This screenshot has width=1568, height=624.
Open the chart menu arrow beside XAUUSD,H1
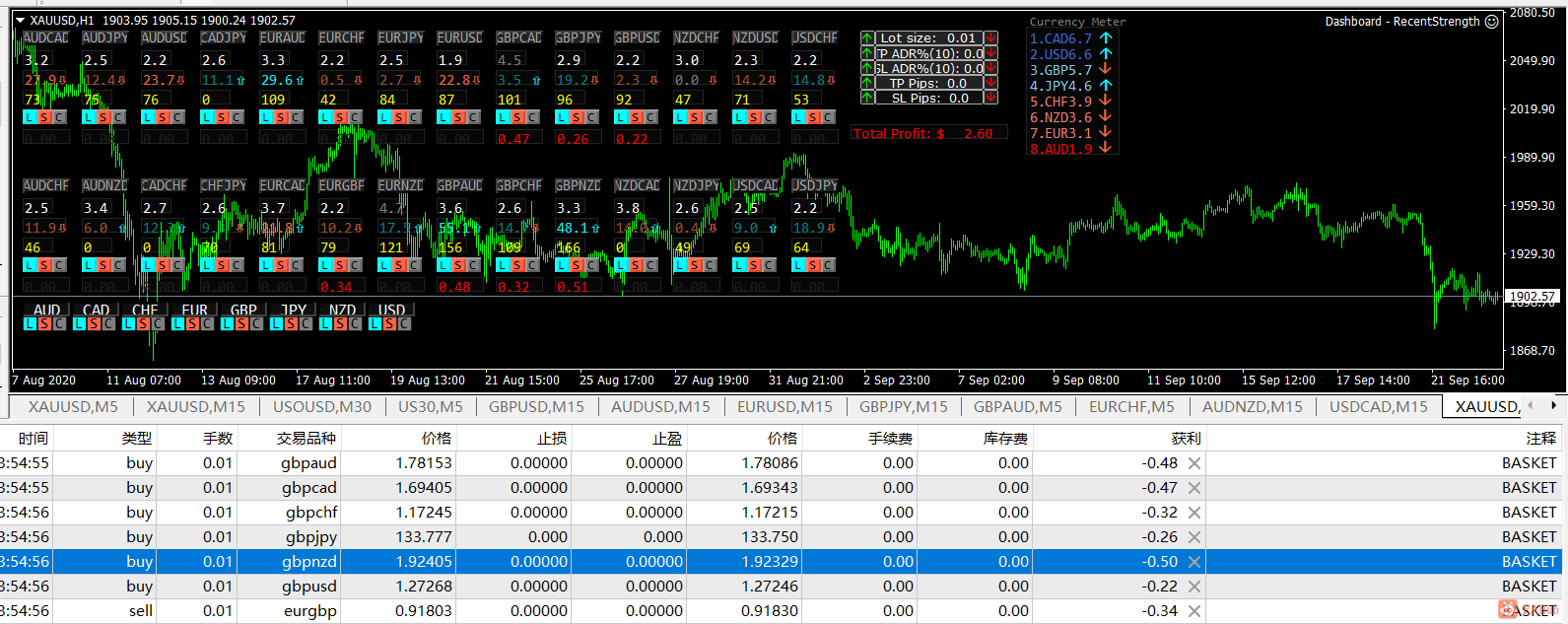click(x=20, y=20)
